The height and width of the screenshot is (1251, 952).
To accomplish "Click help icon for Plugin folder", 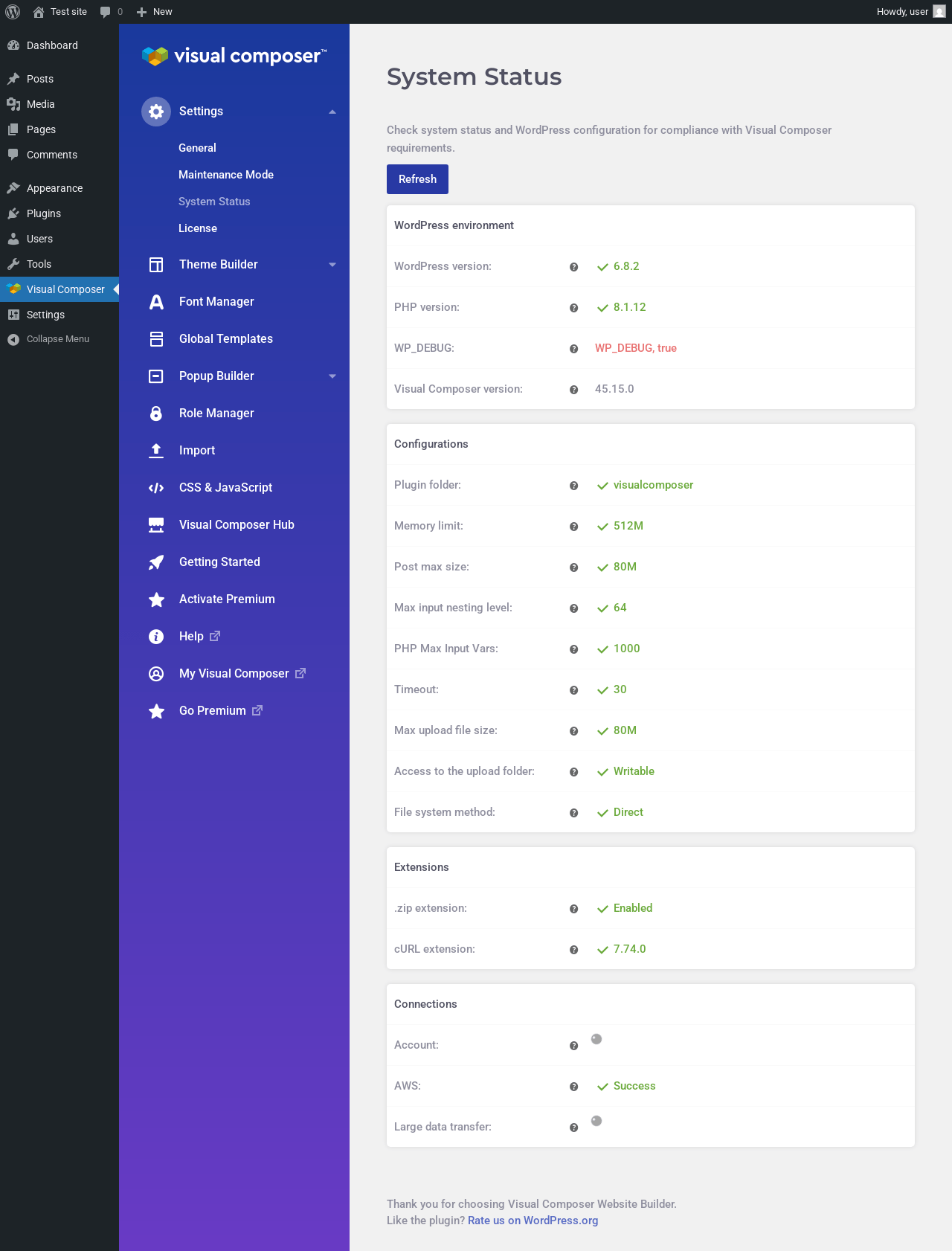I will tap(574, 486).
